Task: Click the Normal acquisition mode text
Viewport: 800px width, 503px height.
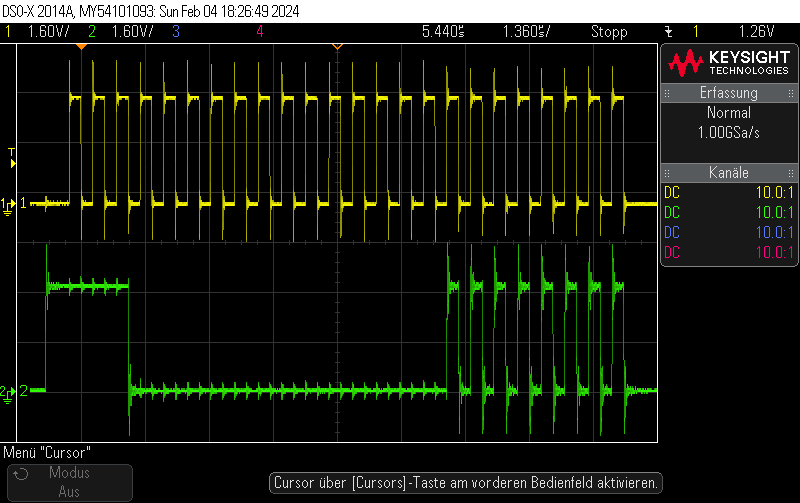Action: tap(729, 112)
